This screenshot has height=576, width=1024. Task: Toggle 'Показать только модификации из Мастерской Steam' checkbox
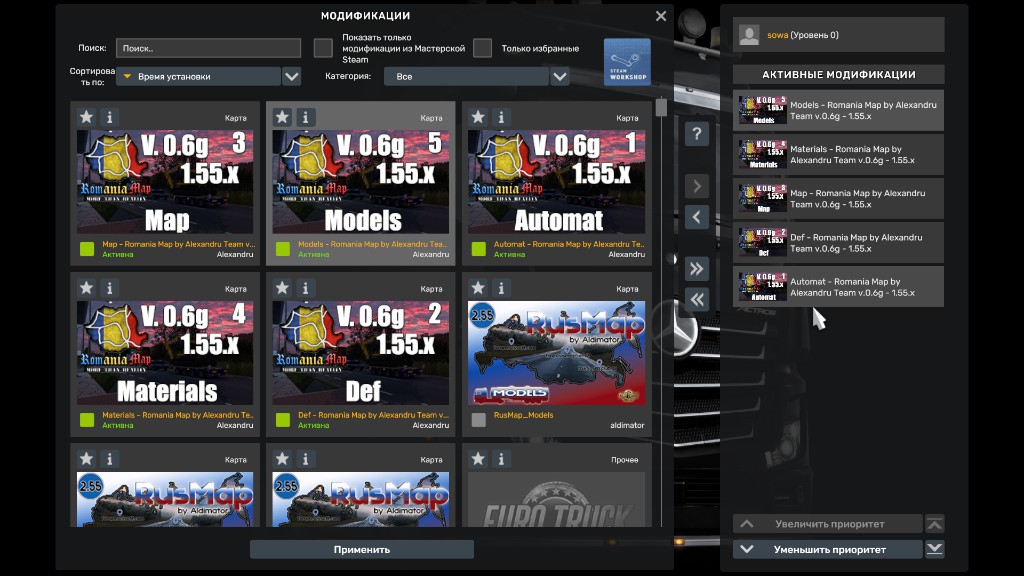[x=323, y=48]
